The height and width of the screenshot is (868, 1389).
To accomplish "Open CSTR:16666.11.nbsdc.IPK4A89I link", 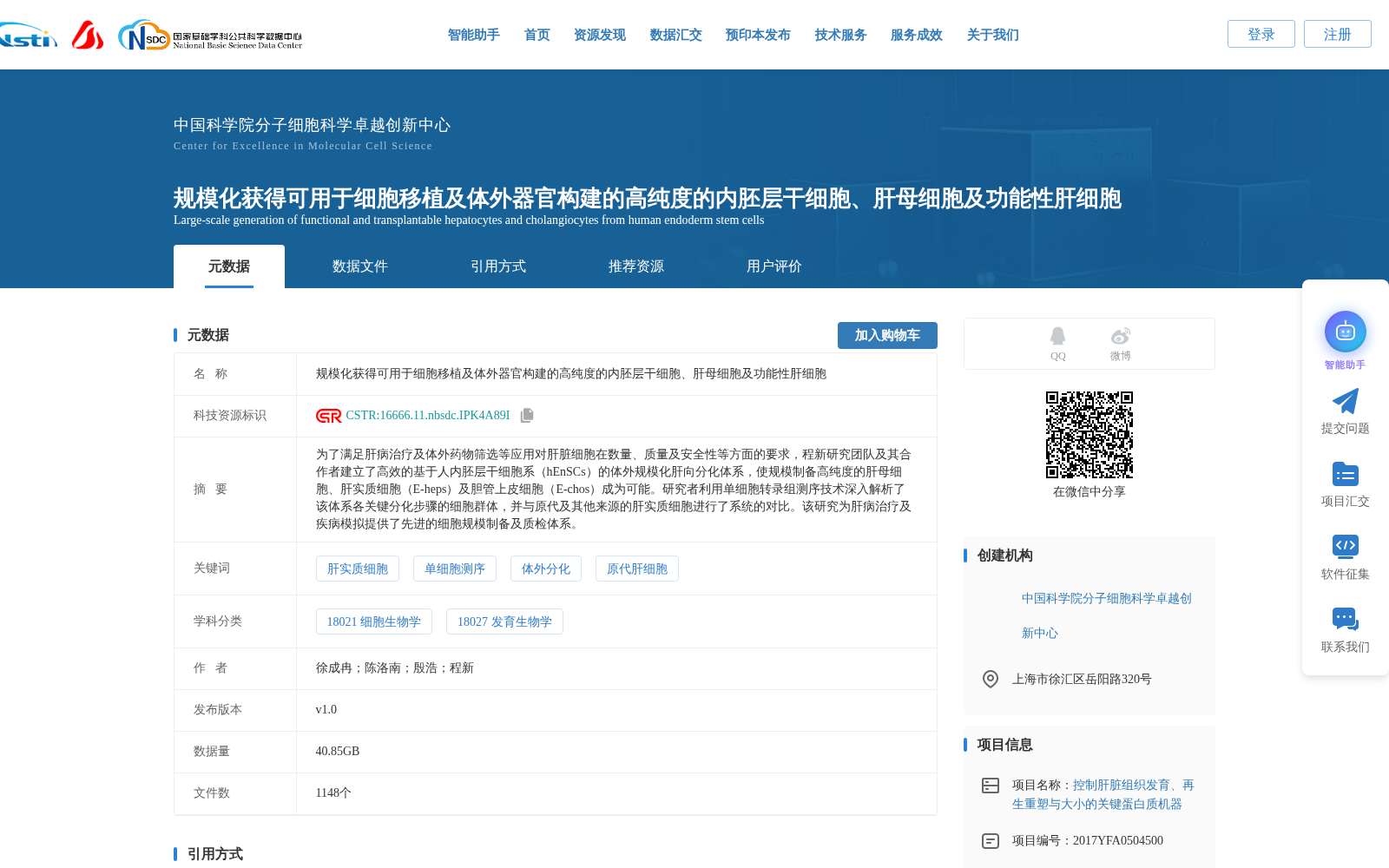I will (x=428, y=416).
